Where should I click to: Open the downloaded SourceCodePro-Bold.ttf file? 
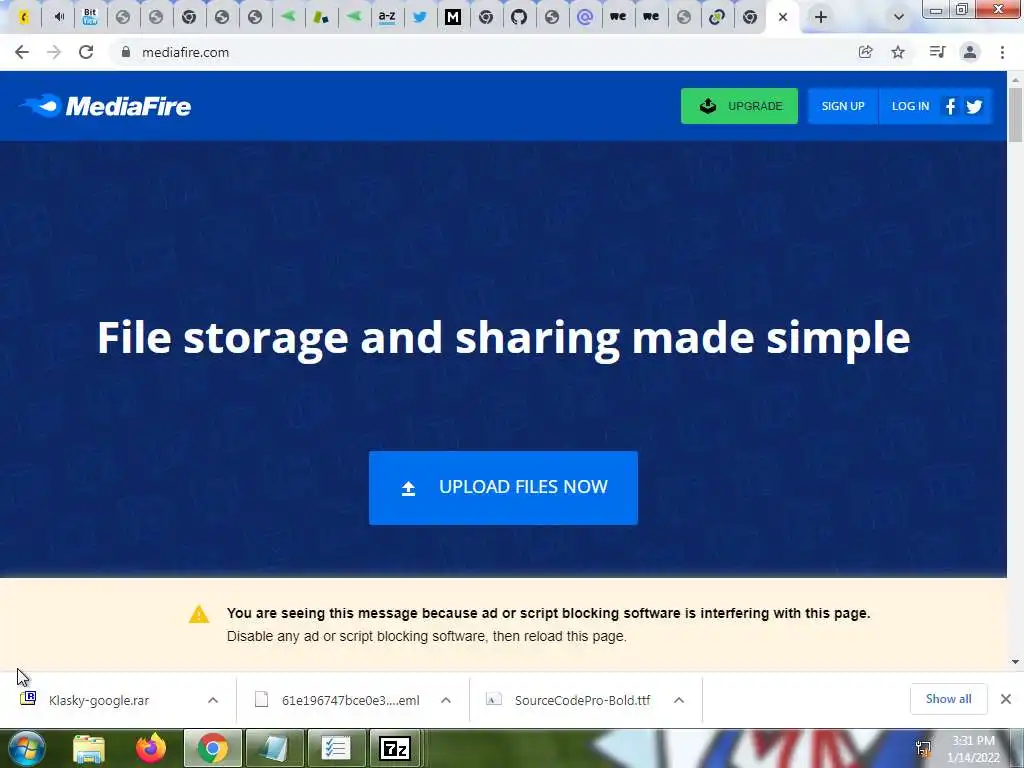pyautogui.click(x=582, y=700)
